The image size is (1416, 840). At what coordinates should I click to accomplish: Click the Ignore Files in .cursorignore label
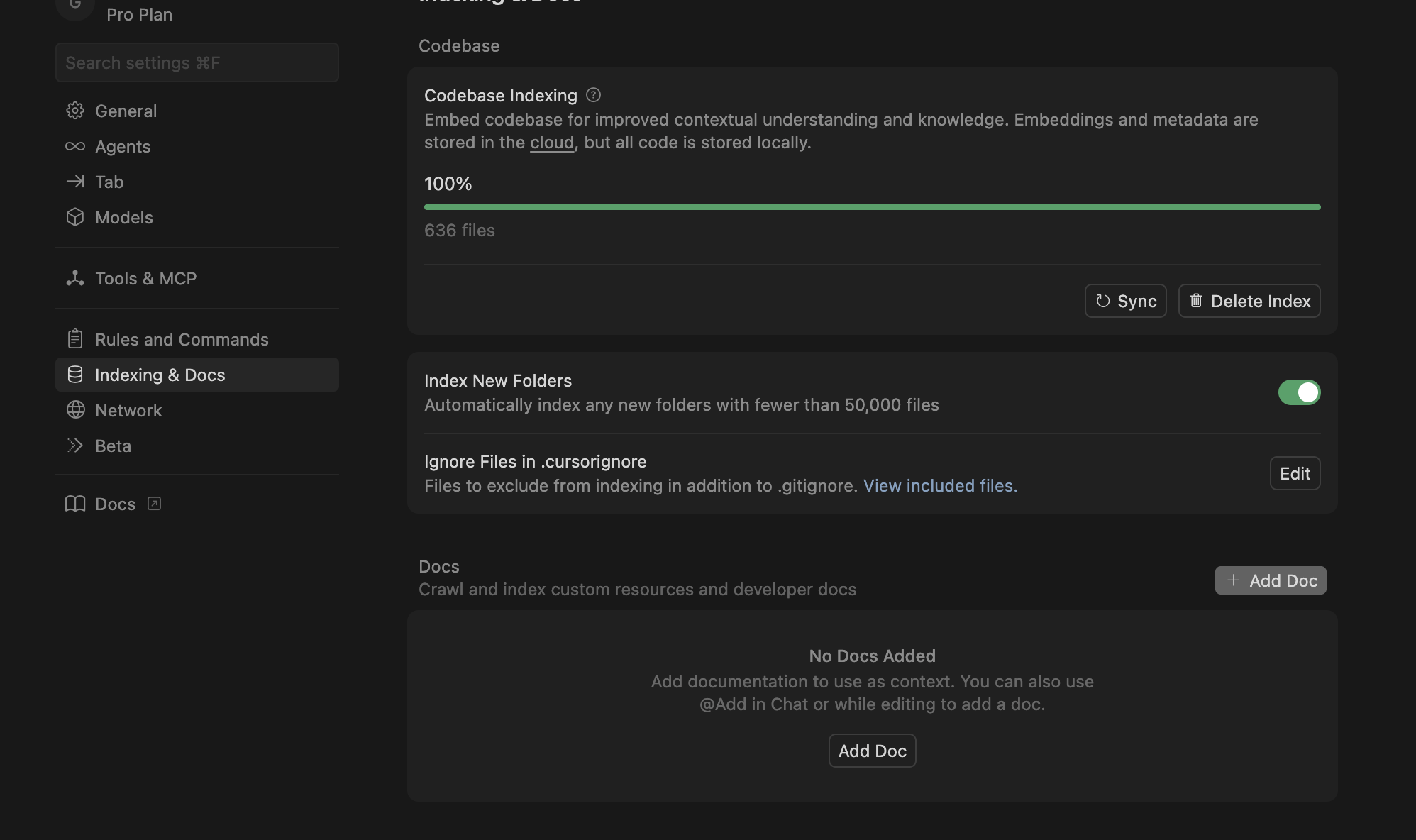point(536,461)
